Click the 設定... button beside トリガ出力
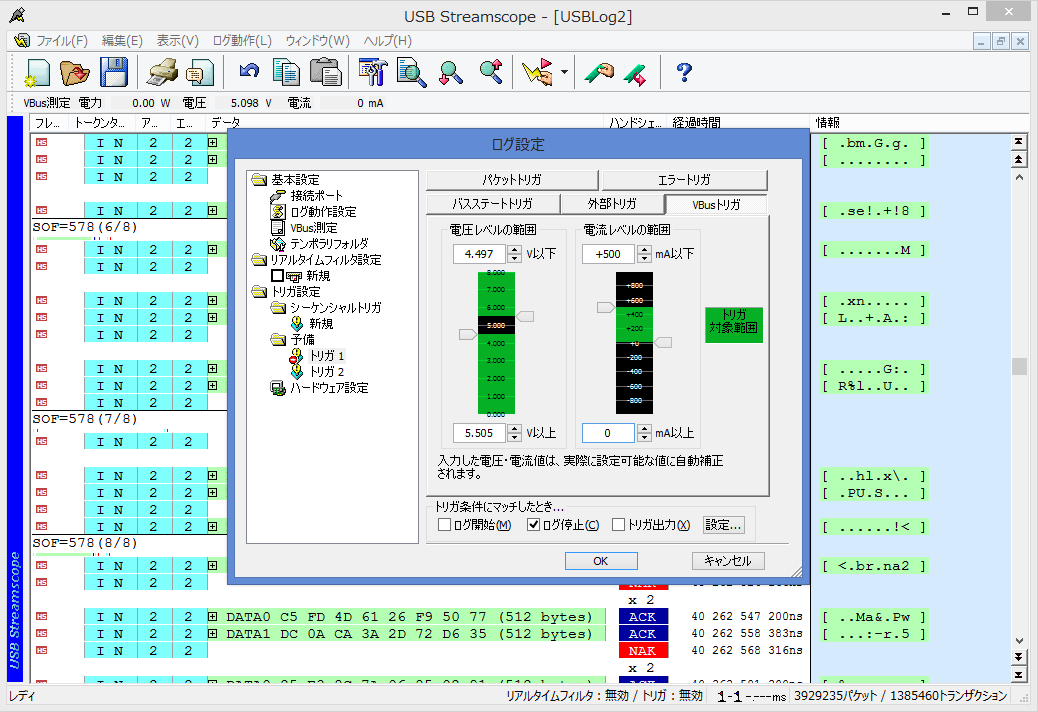This screenshot has height=712, width=1038. click(723, 525)
